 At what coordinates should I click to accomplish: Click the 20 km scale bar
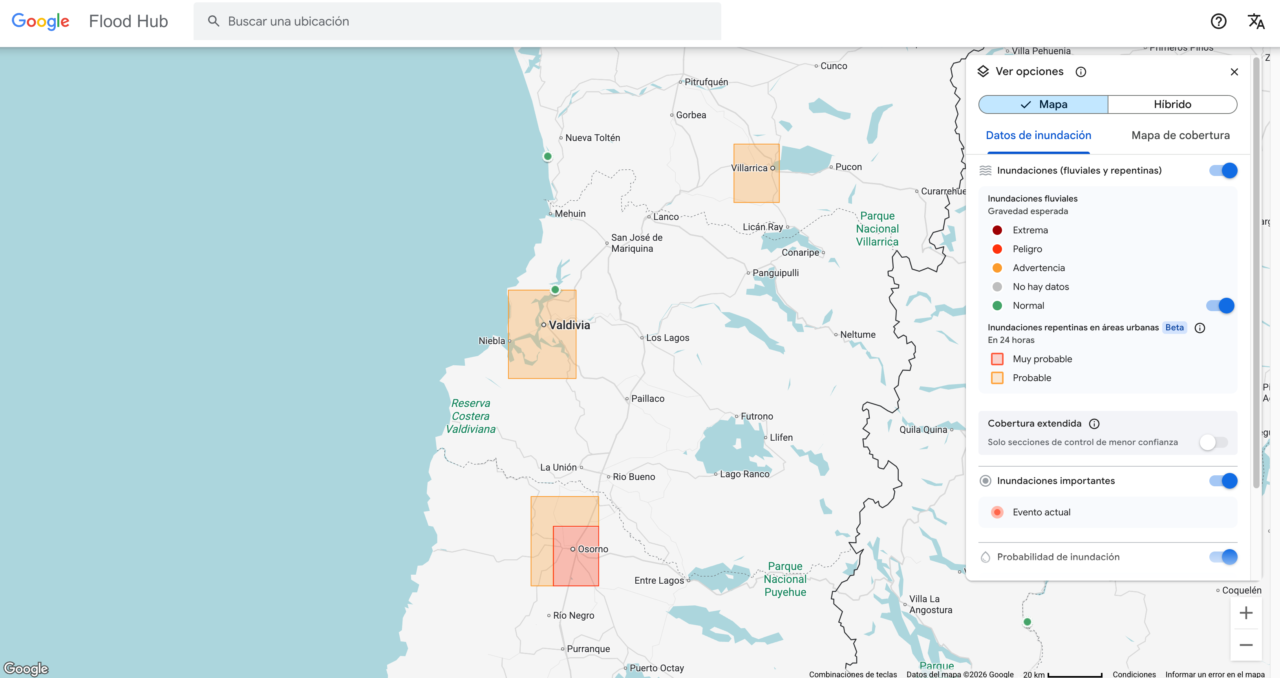1063,674
